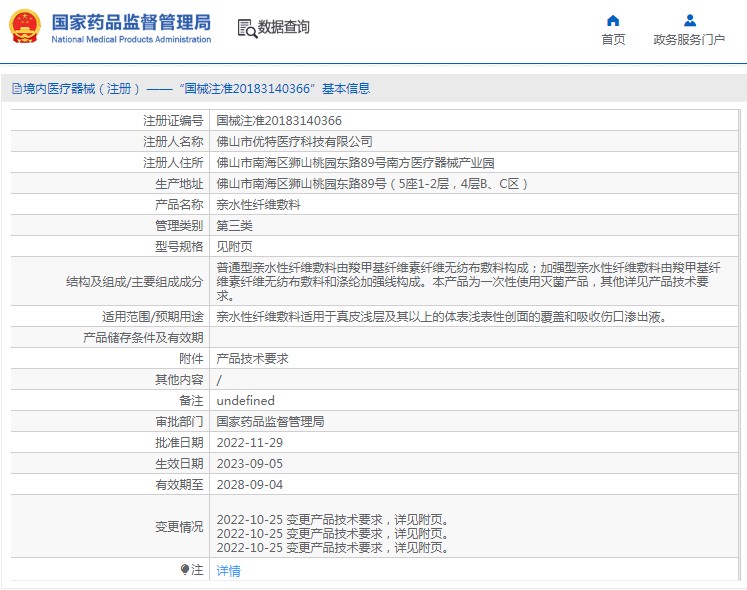Select expiry date 2028-09-04
Image resolution: width=747 pixels, height=590 pixels.
[250, 485]
